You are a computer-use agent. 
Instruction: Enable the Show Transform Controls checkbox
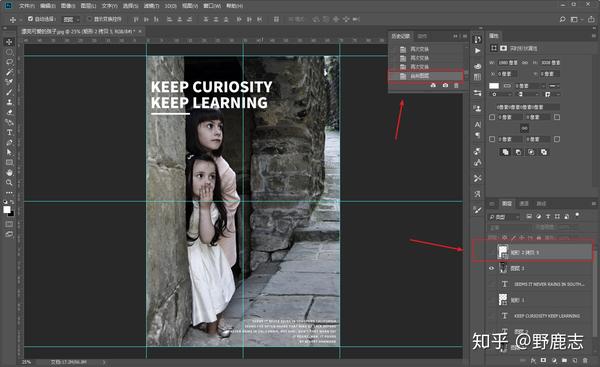(x=90, y=19)
